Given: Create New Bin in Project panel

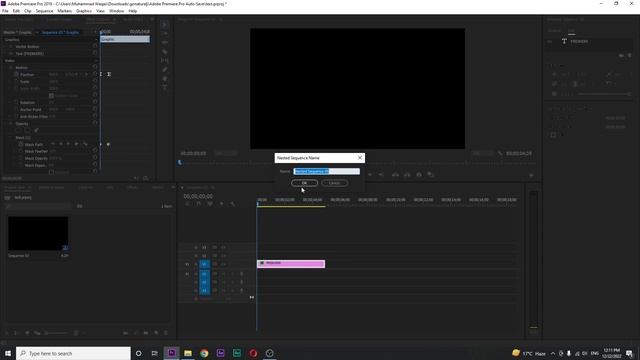Looking at the screenshot, I should tap(146, 333).
